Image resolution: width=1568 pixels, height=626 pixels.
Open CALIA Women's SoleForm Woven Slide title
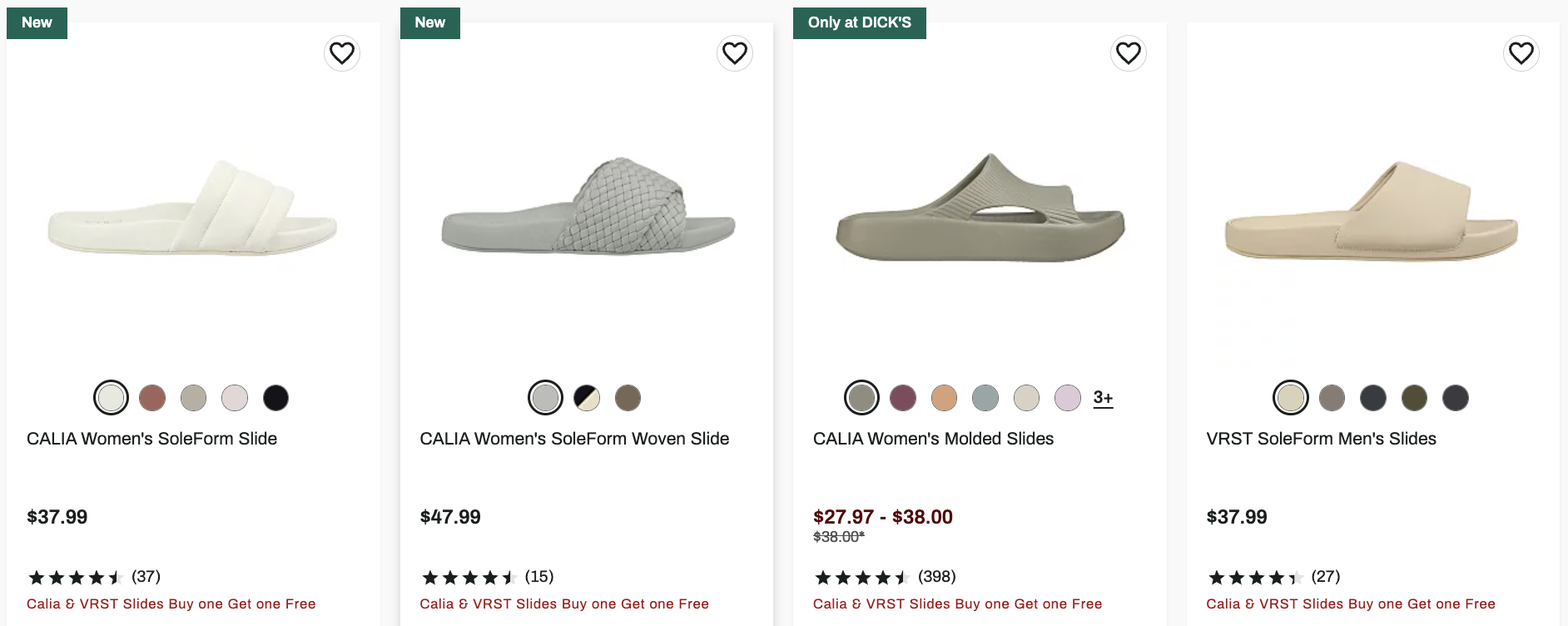tap(574, 439)
